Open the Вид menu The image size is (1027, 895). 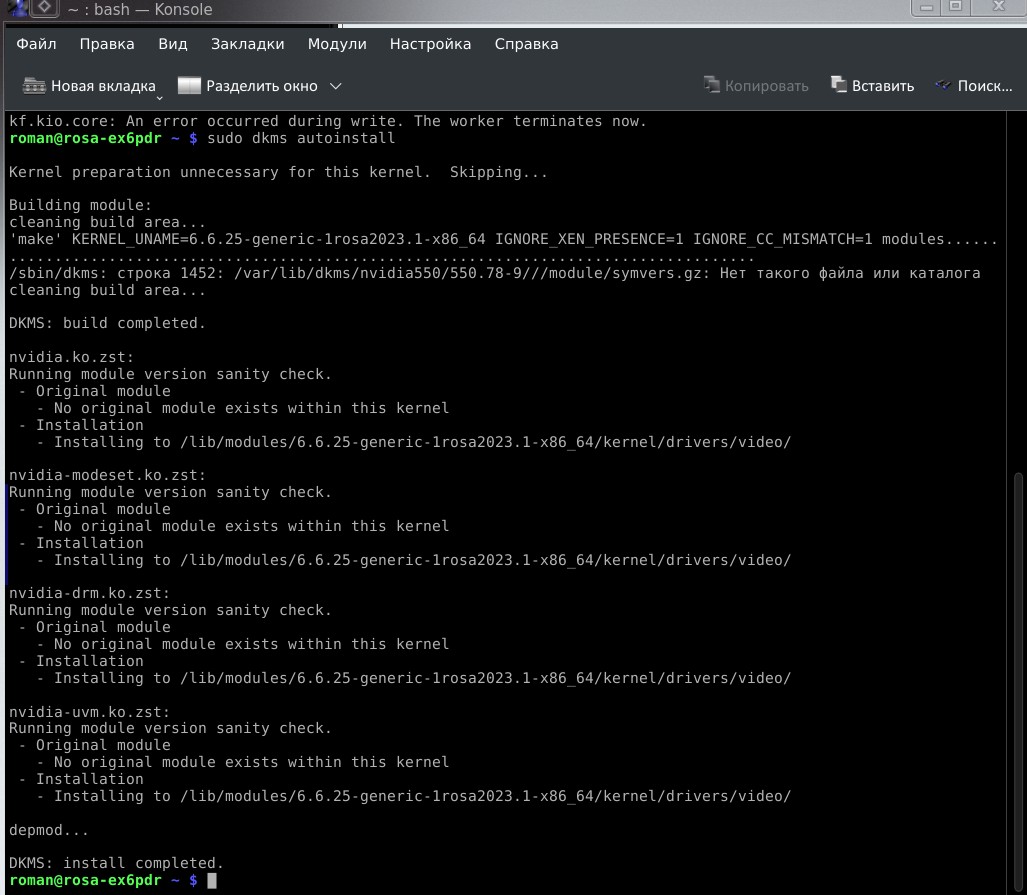point(173,44)
